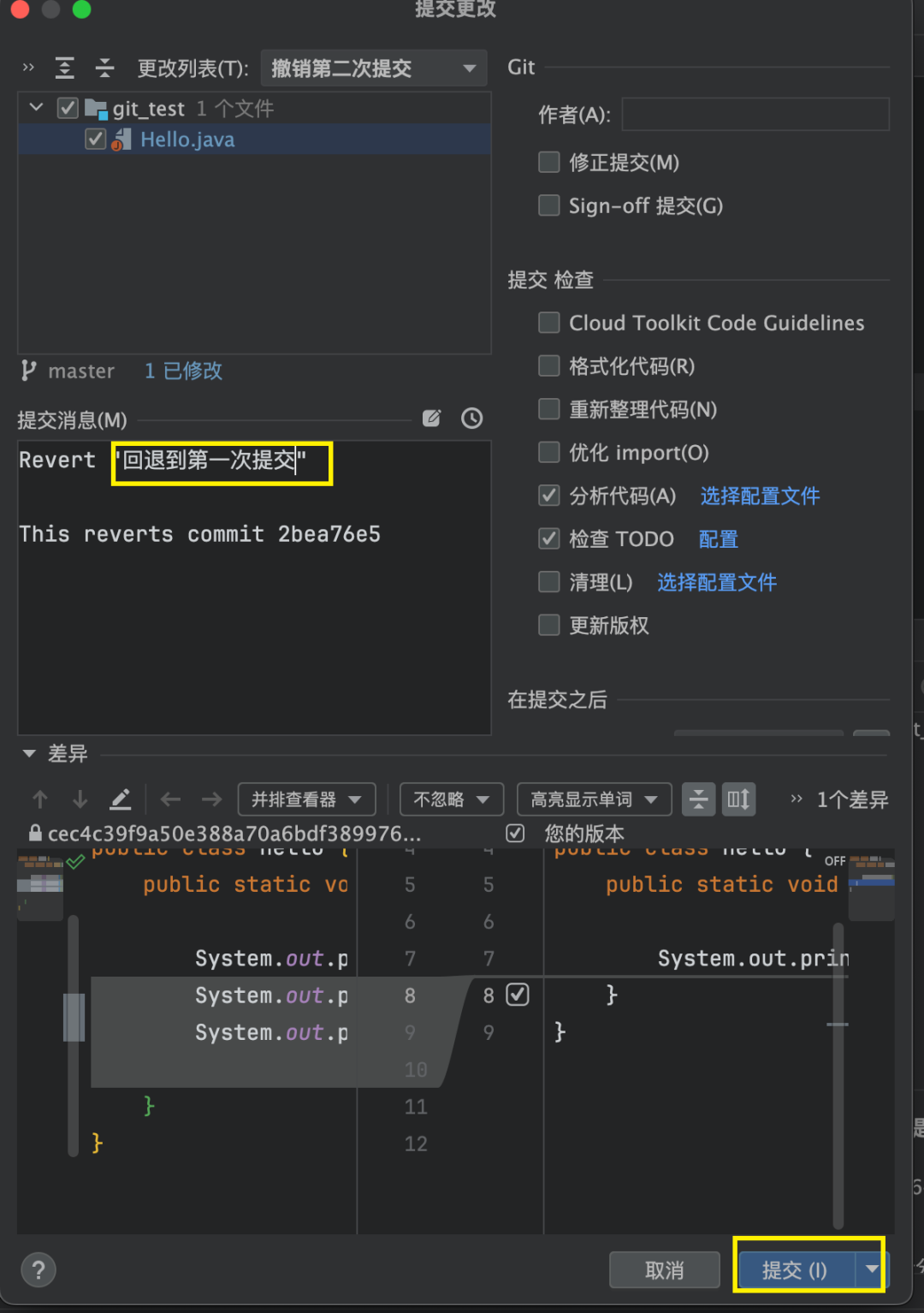
Task: Jump to next difference arrow
Action: pos(80,799)
